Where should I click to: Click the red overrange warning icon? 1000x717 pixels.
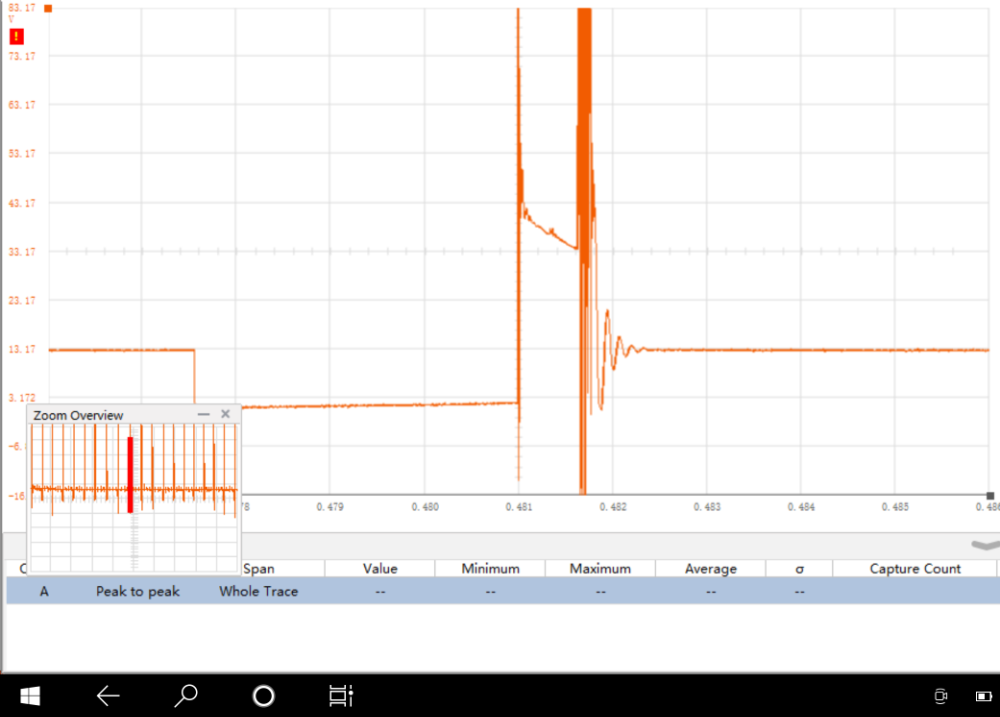[17, 37]
